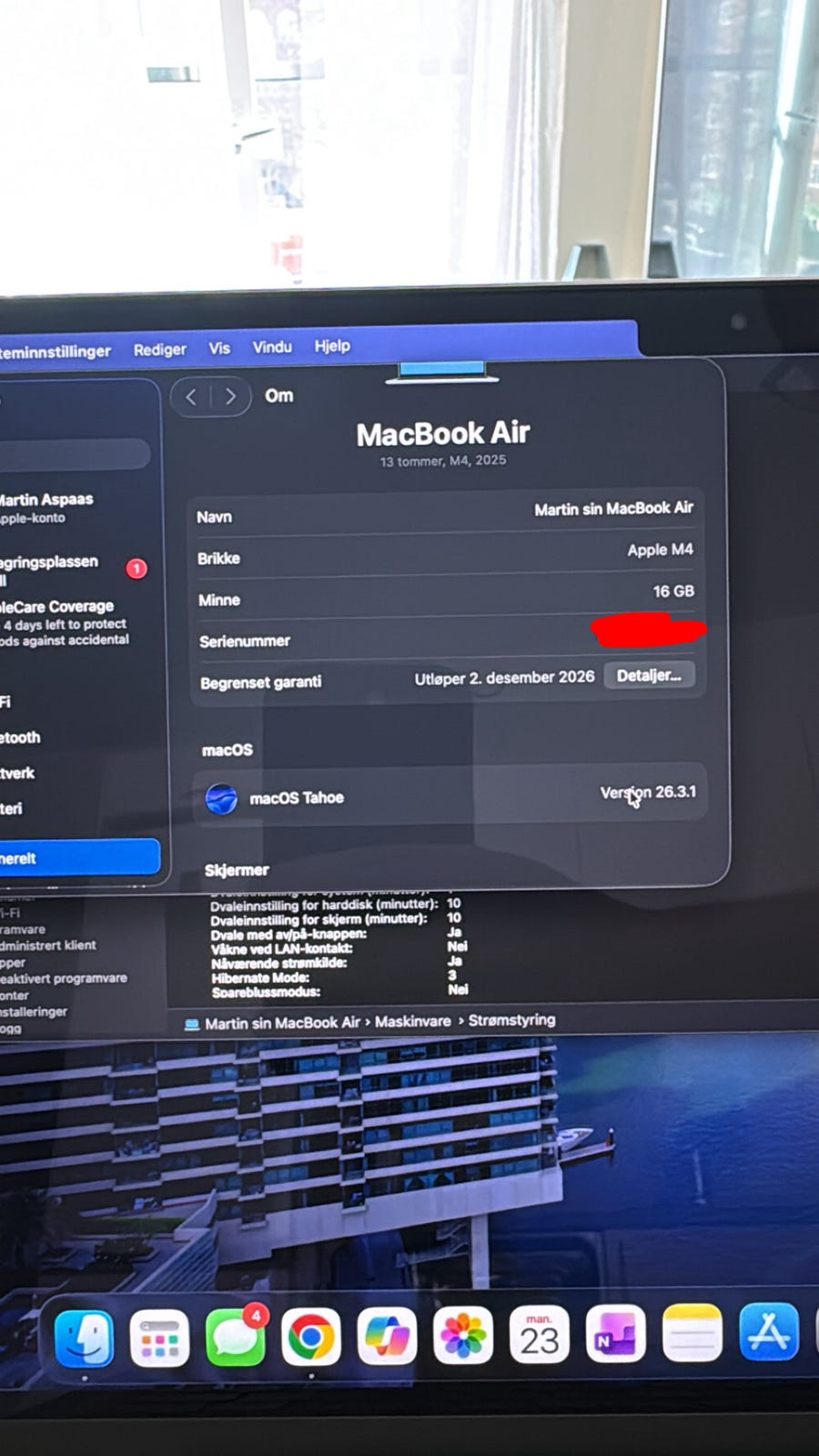The width and height of the screenshot is (819, 1456).
Task: Click the Version 26.3.1 text
Action: [x=648, y=793]
